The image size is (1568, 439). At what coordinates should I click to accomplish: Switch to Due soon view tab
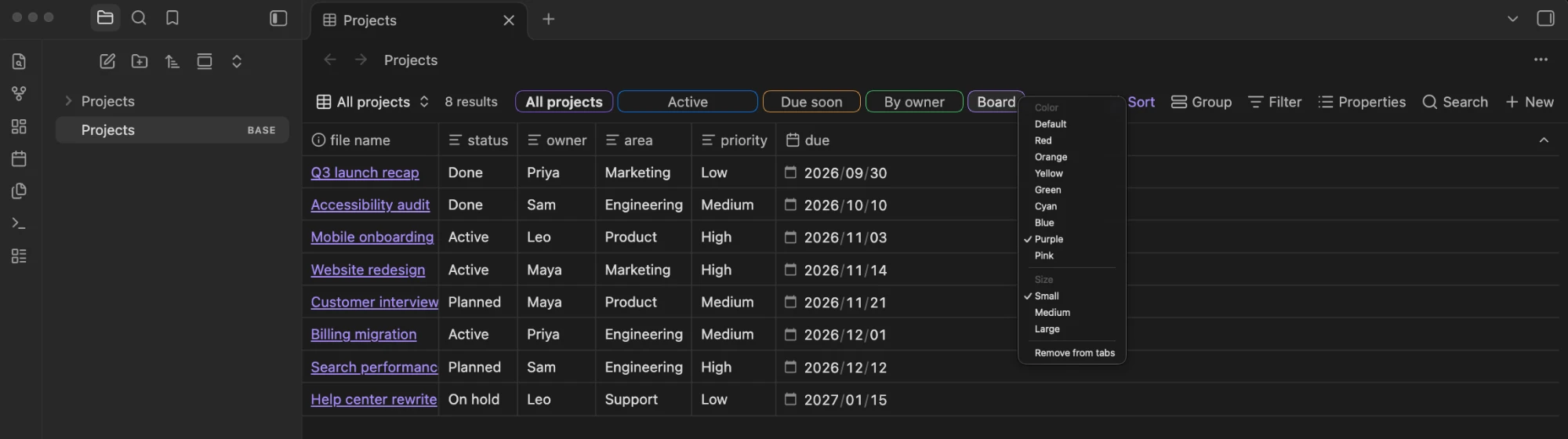(811, 102)
